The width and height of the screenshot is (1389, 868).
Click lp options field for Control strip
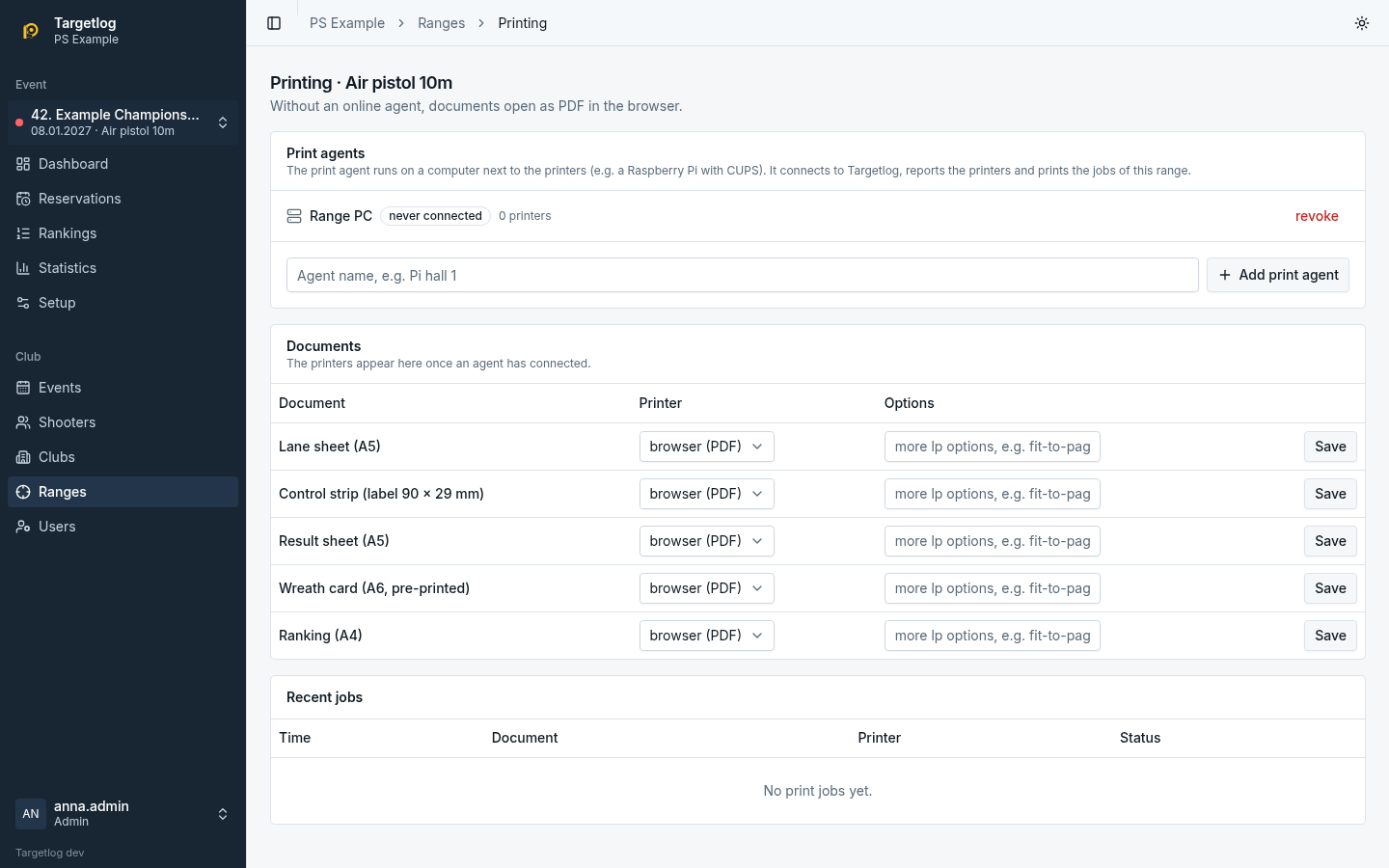(993, 494)
